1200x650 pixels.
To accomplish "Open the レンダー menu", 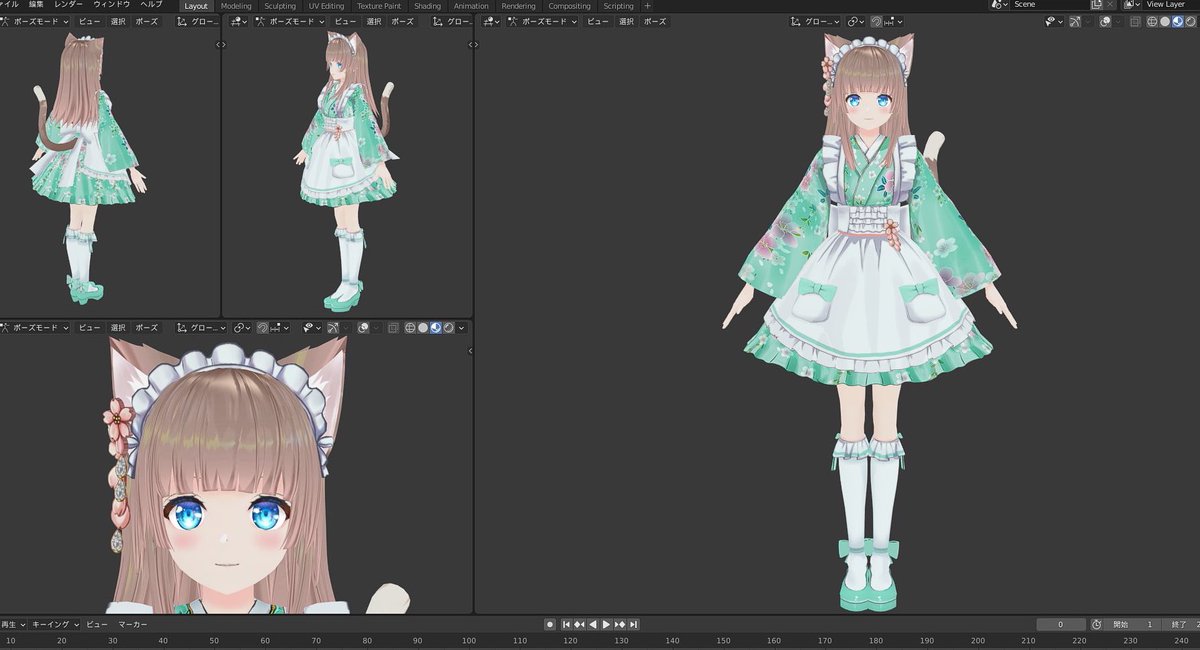I will (x=69, y=5).
